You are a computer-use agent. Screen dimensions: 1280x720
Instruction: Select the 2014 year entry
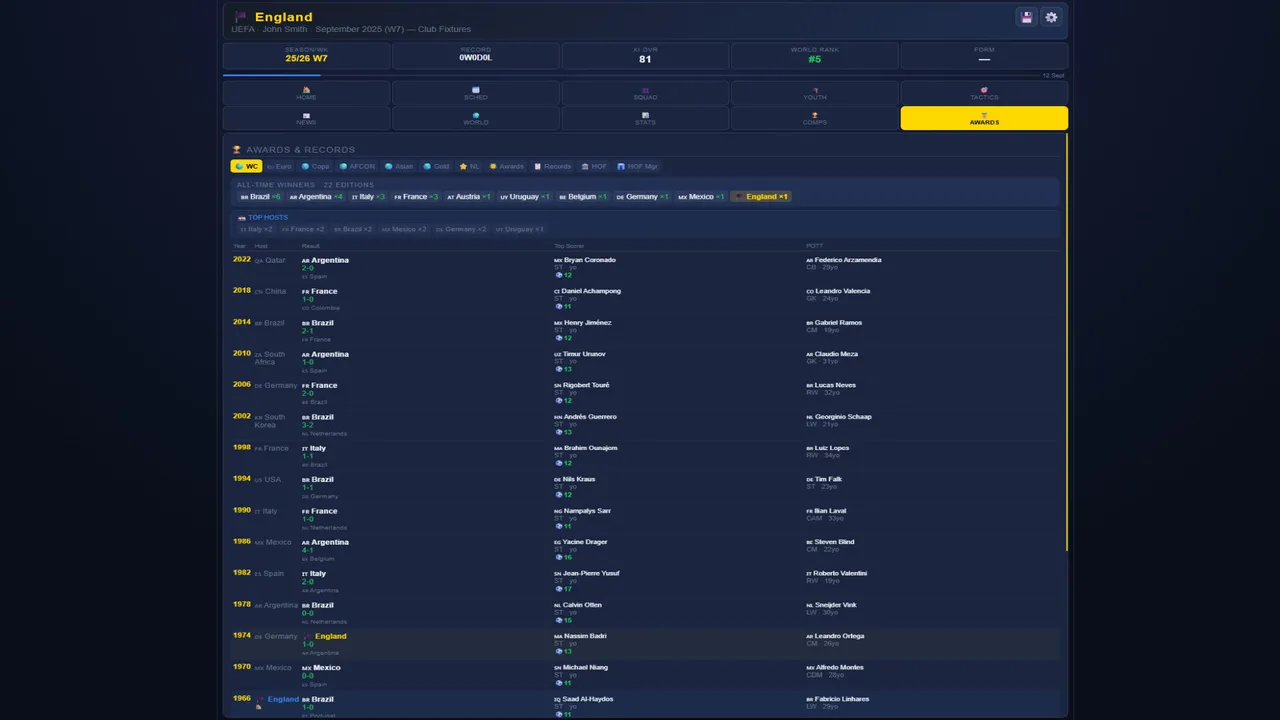(x=242, y=323)
